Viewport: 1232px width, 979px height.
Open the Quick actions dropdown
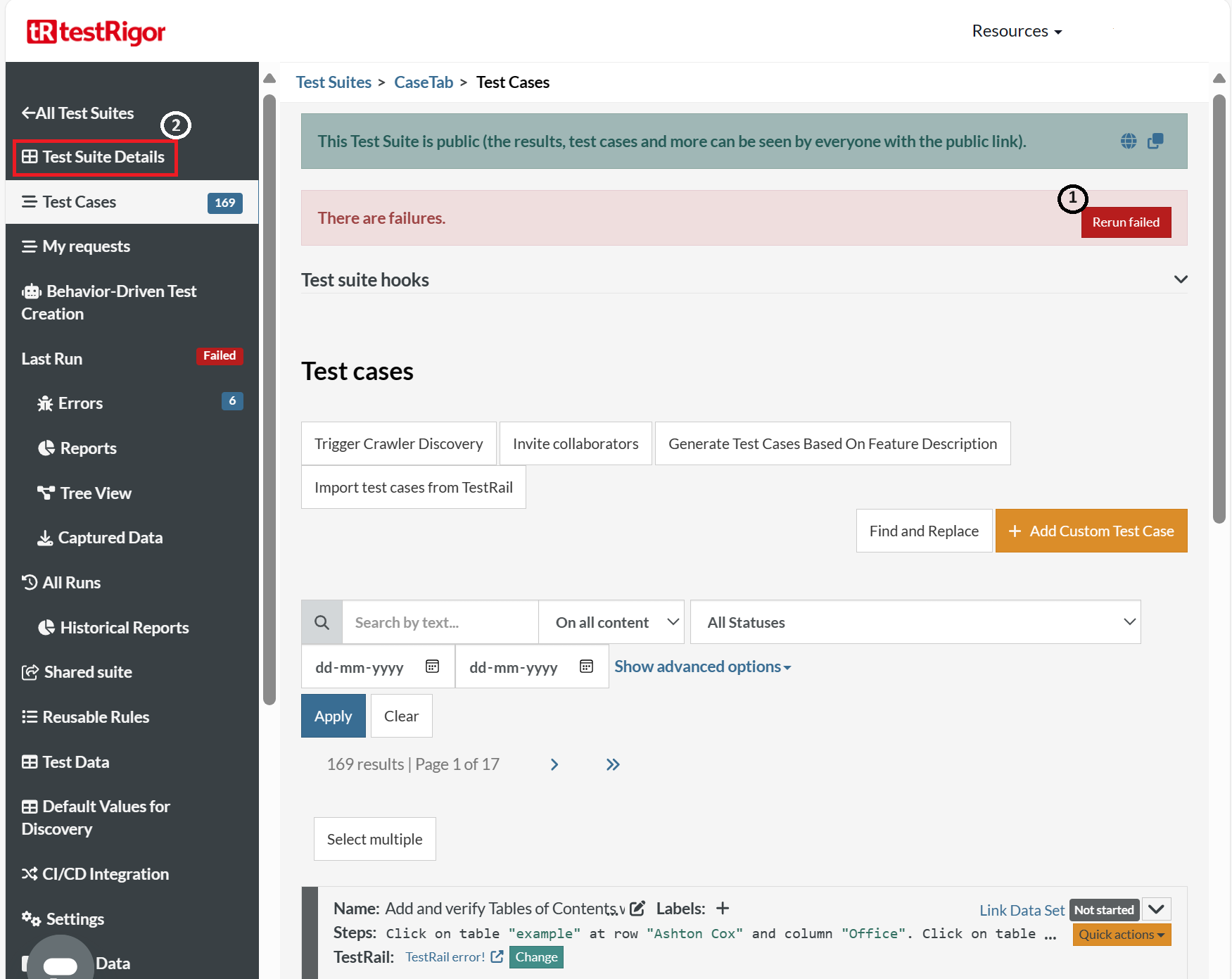[x=1121, y=935]
